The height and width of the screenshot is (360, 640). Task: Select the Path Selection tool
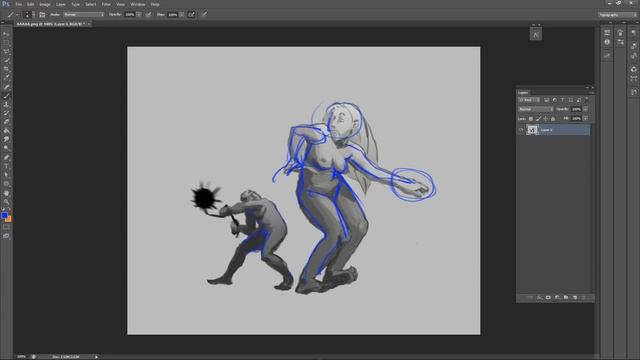point(6,175)
